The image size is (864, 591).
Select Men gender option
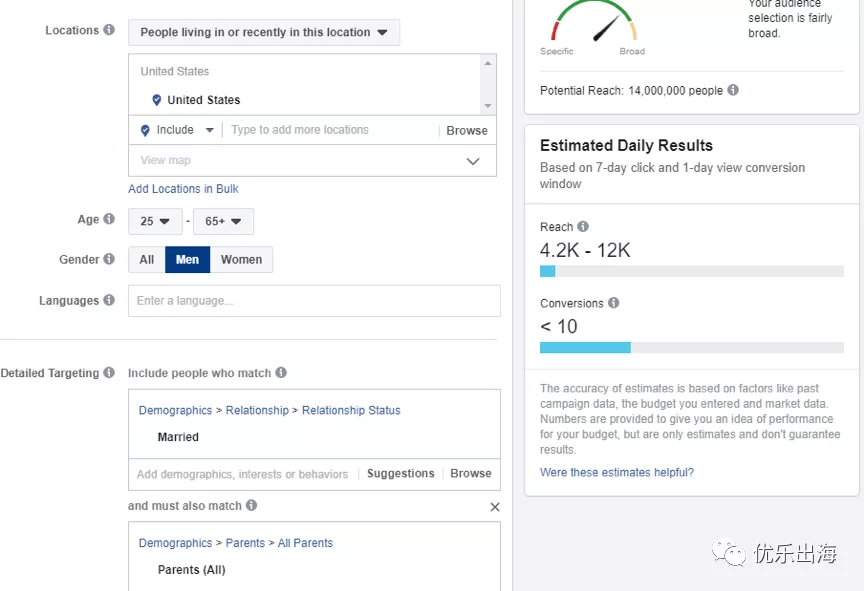[187, 260]
